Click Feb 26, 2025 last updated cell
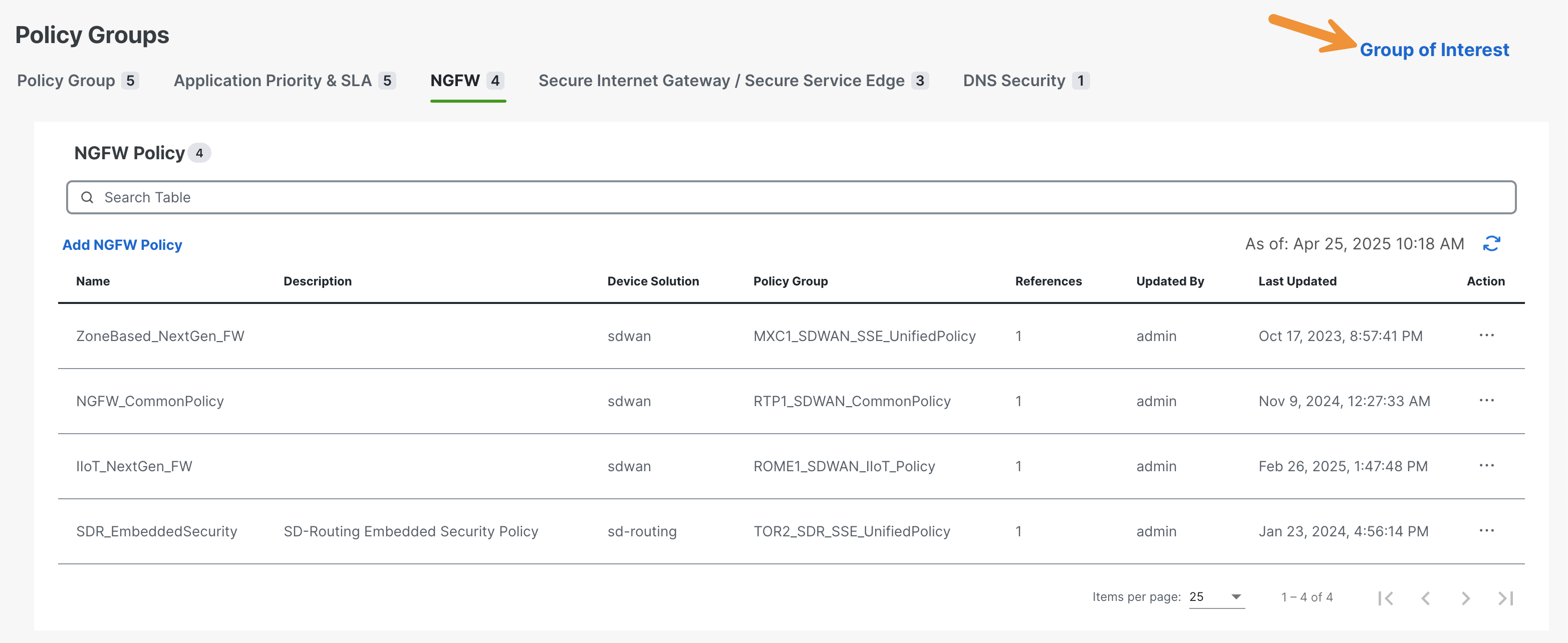This screenshot has width=1568, height=643. coord(1343,466)
